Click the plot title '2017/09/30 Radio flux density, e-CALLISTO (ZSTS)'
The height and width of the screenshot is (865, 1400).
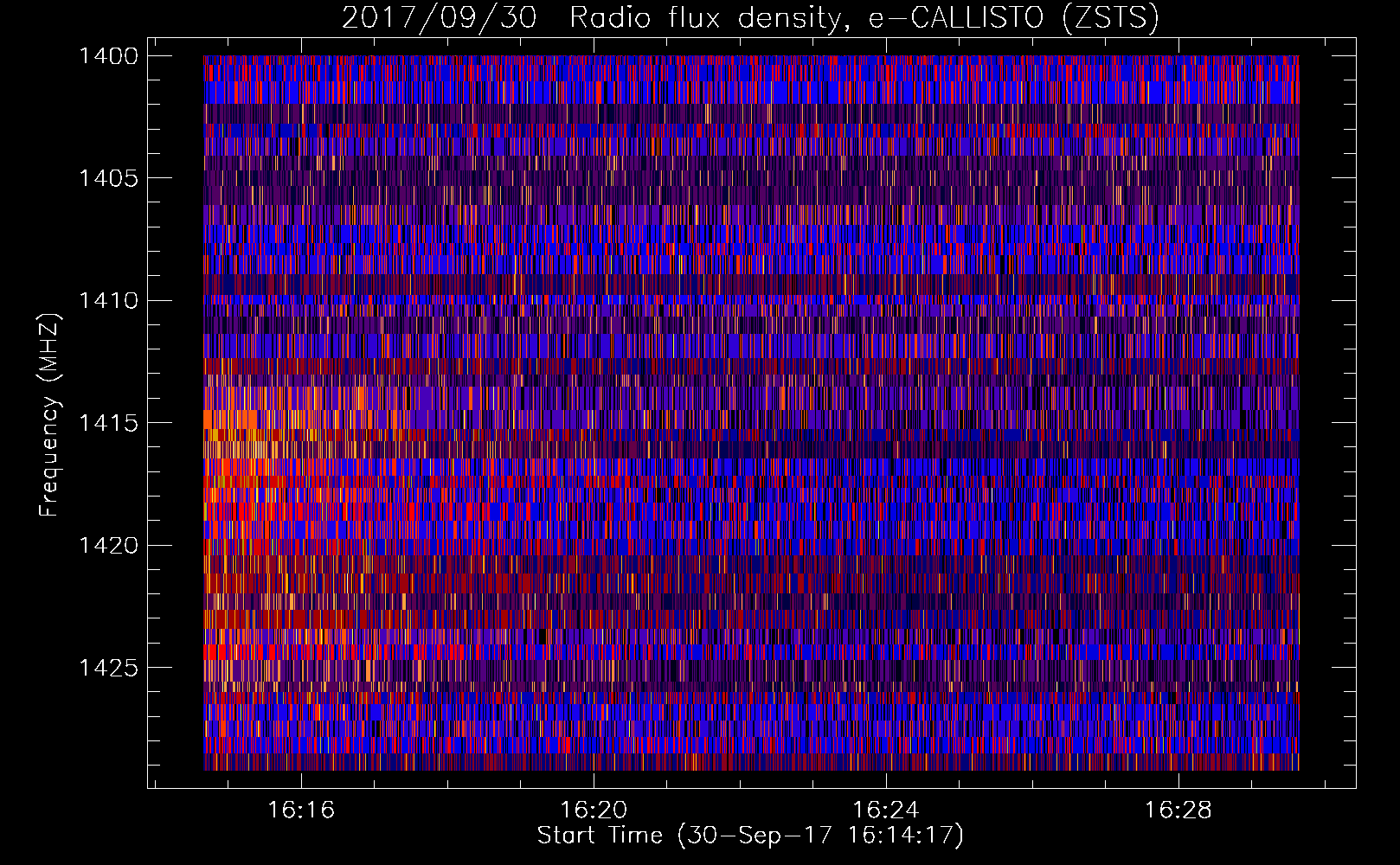point(750,18)
